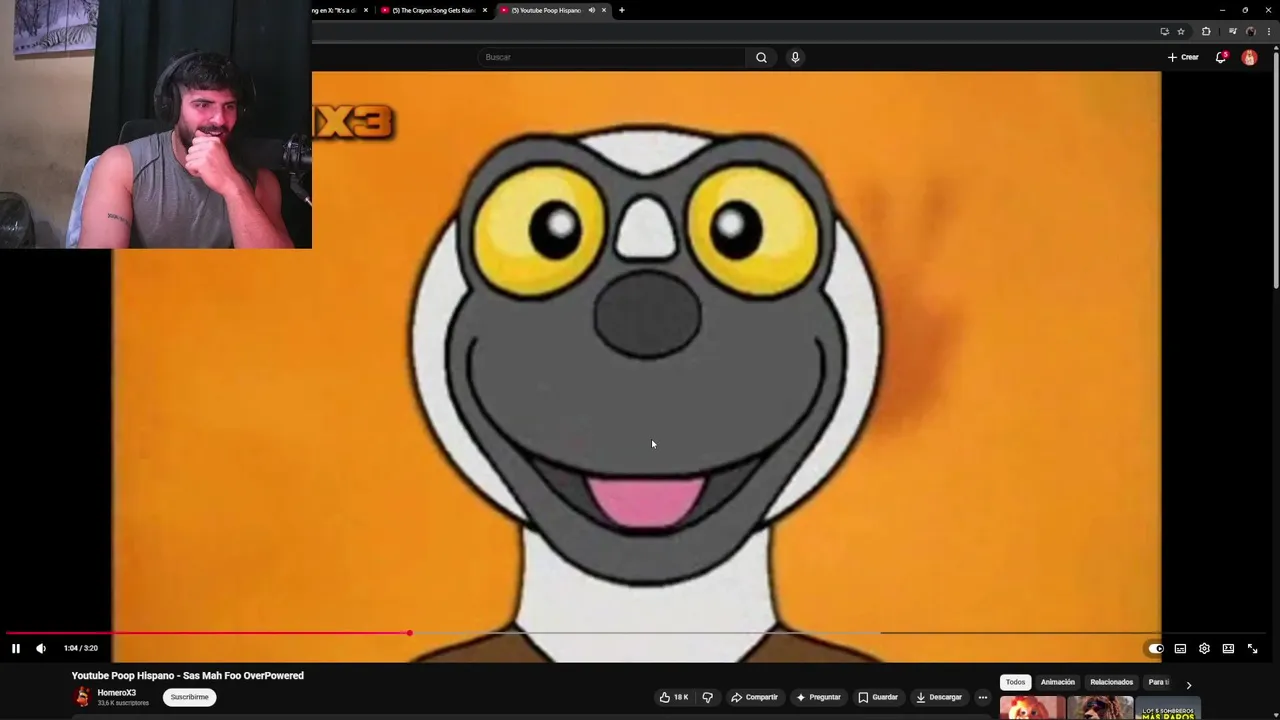Close The Crayon Song browser tab
Viewport: 1280px width, 720px height.
485,10
